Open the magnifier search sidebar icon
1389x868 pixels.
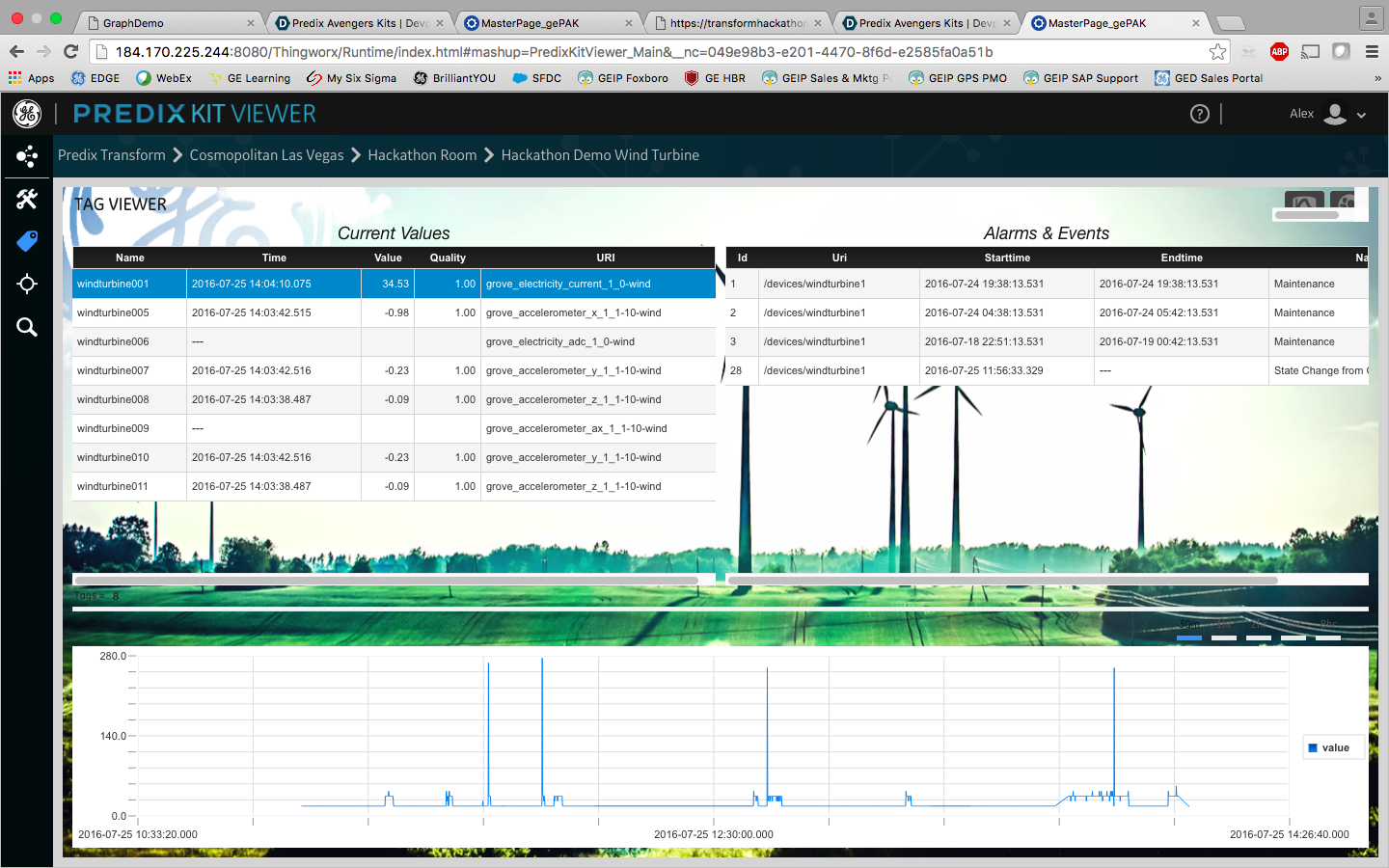click(x=27, y=327)
